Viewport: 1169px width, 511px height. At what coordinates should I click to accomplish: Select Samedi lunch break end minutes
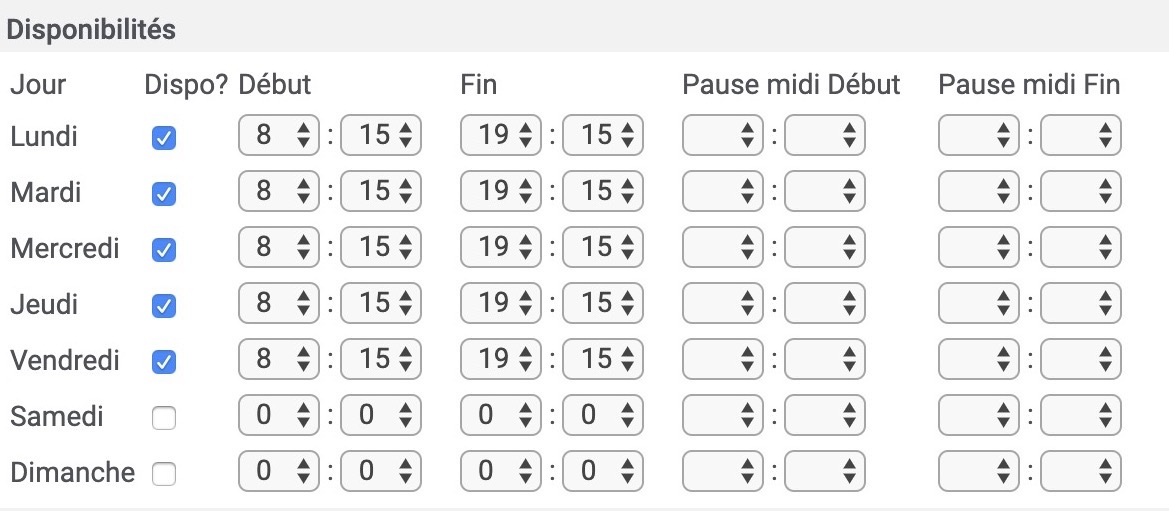(x=1080, y=415)
